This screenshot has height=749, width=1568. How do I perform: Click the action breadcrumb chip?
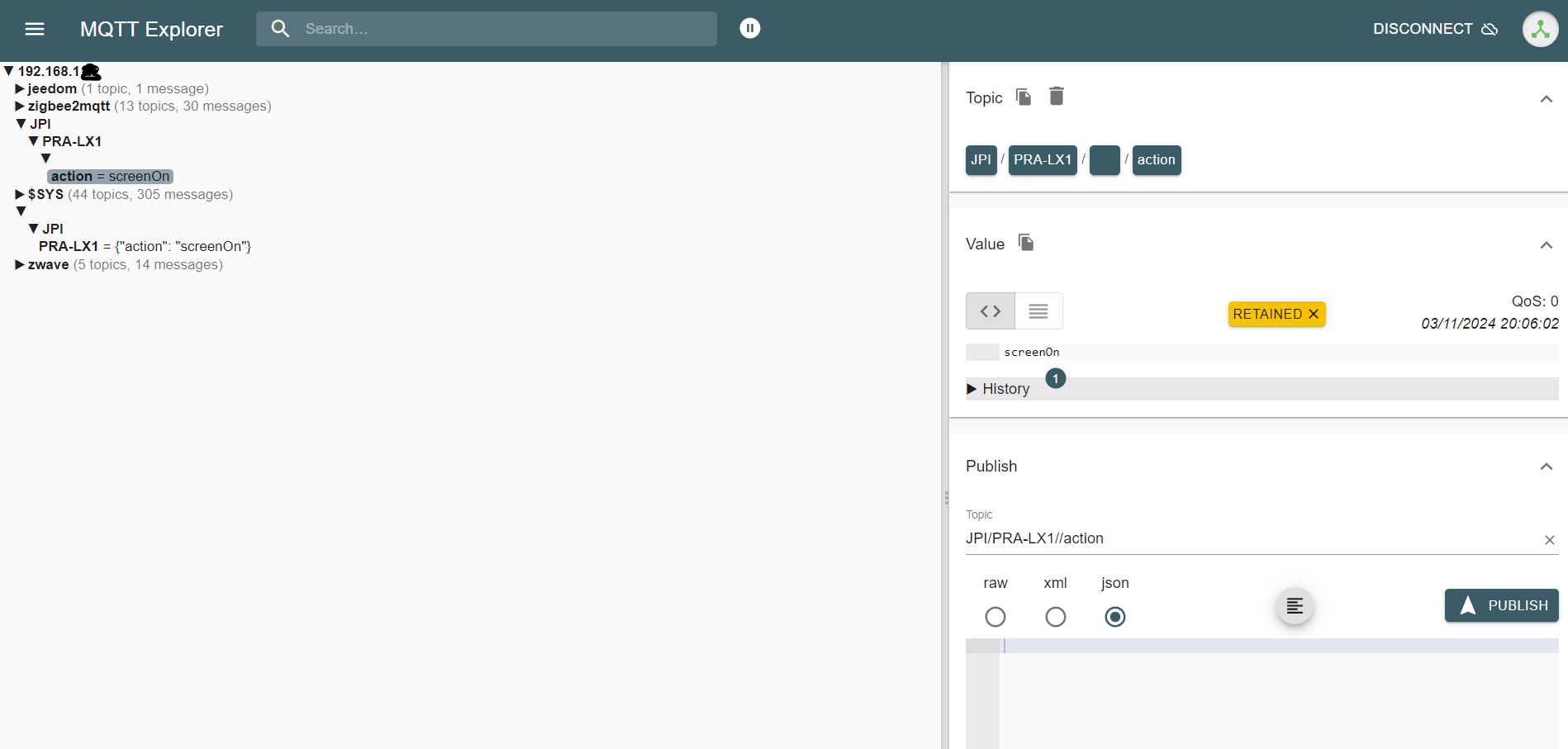click(x=1157, y=159)
